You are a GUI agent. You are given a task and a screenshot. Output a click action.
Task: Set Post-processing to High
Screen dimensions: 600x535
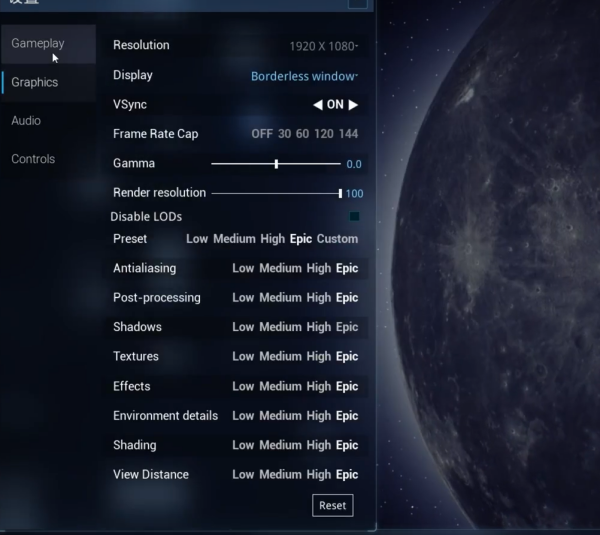pos(319,298)
